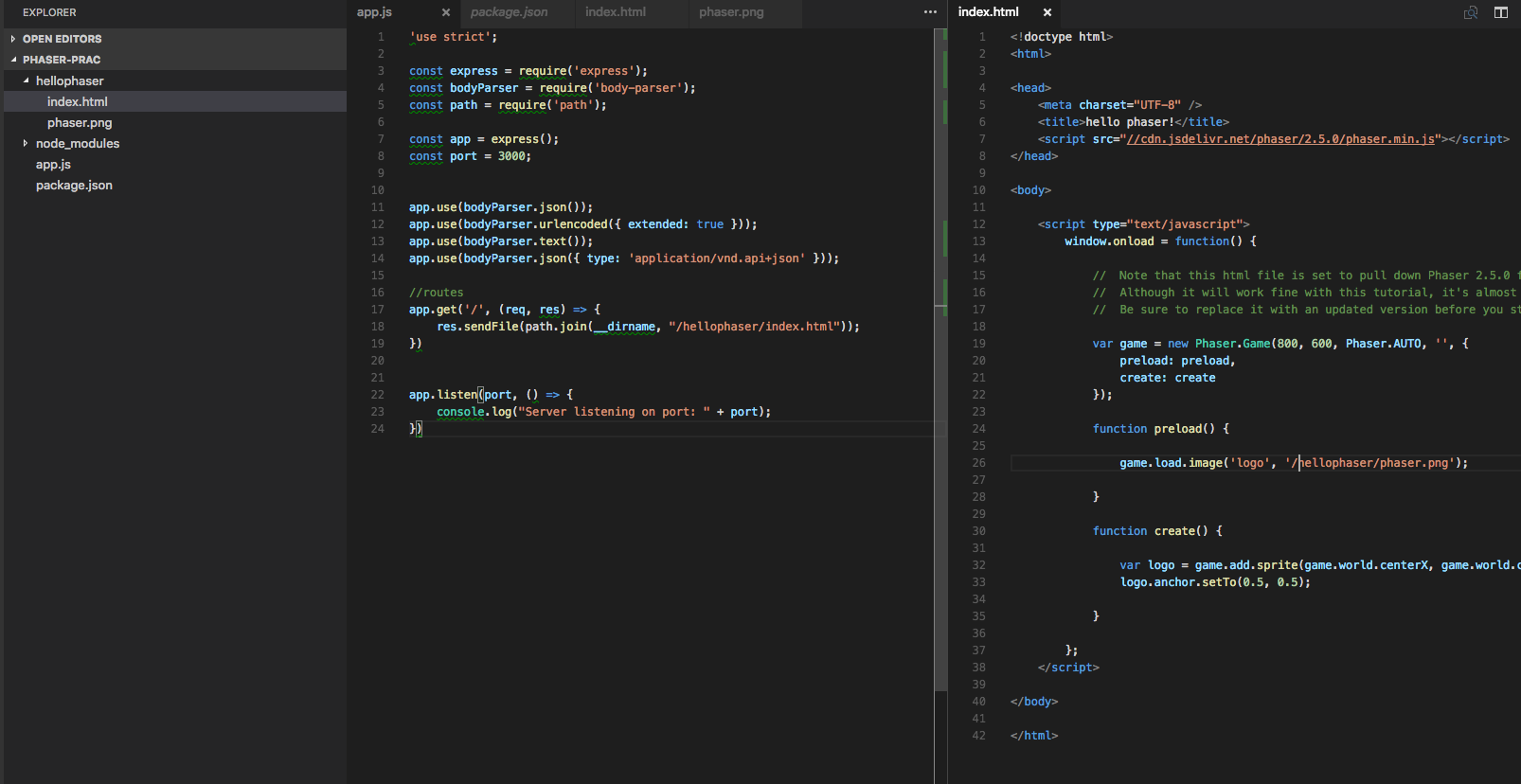
Task: Click the 'game.load.image' line
Action: pyautogui.click(x=1294, y=463)
